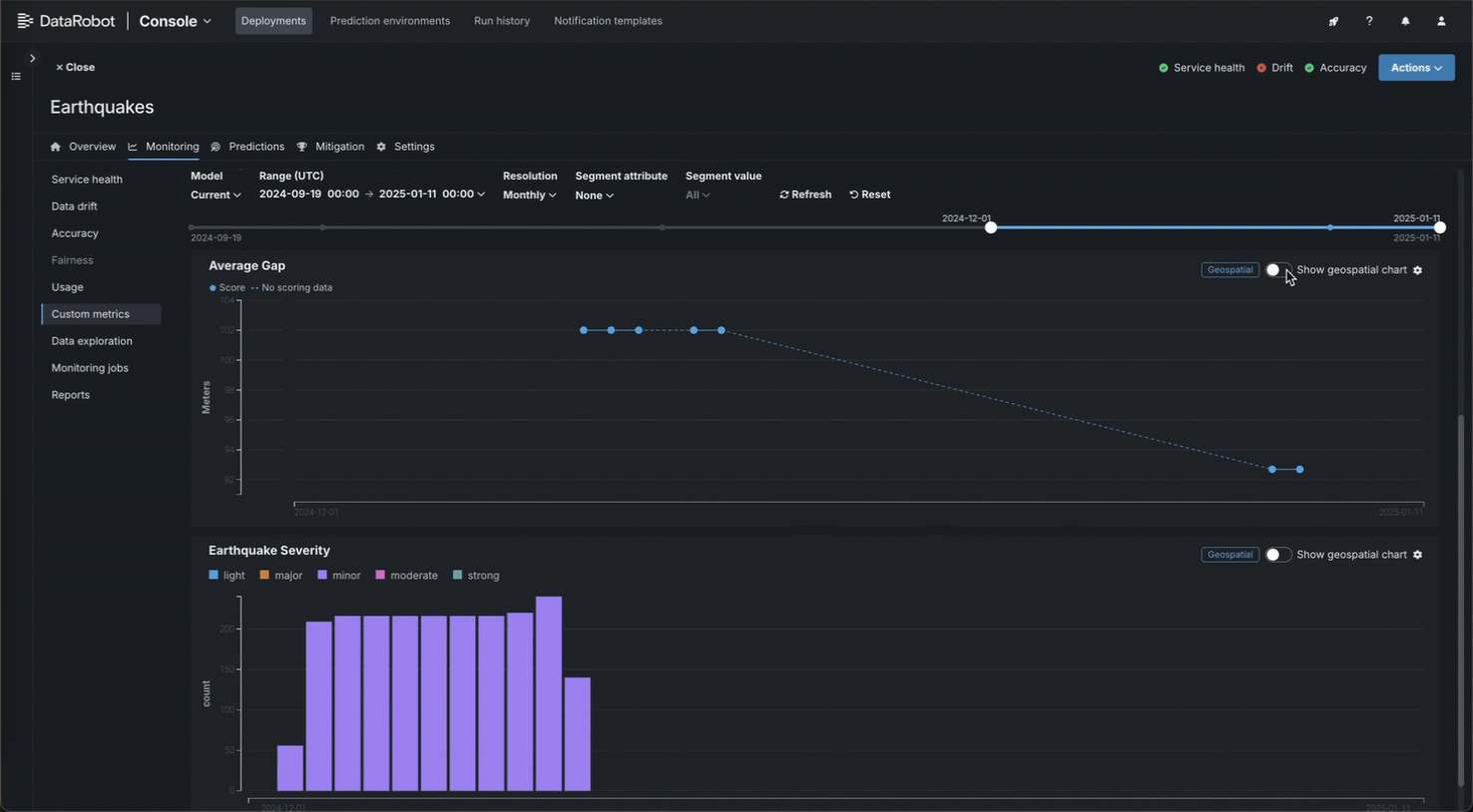Open the notifications bell icon
The height and width of the screenshot is (812, 1473).
tap(1405, 21)
